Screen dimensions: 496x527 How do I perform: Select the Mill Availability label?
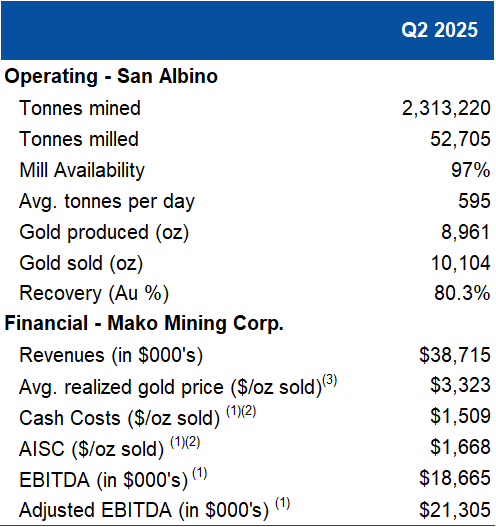(82, 170)
